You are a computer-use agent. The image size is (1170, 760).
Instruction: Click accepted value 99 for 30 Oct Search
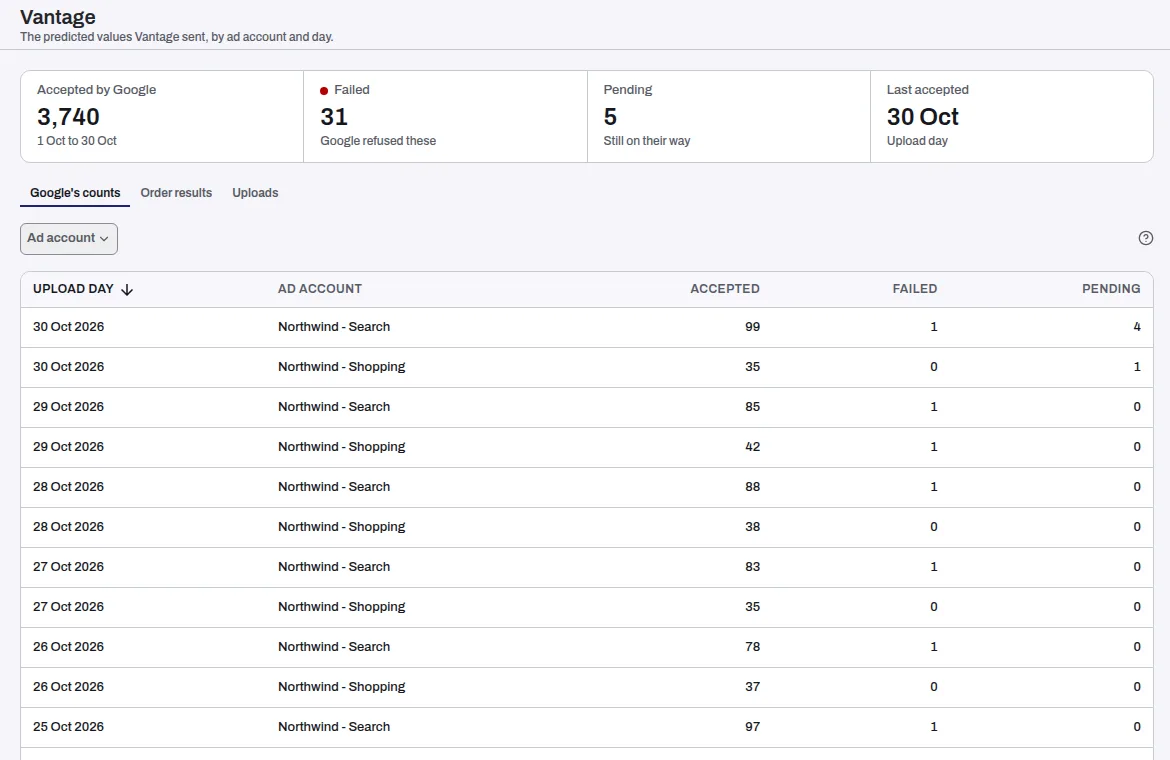point(752,327)
